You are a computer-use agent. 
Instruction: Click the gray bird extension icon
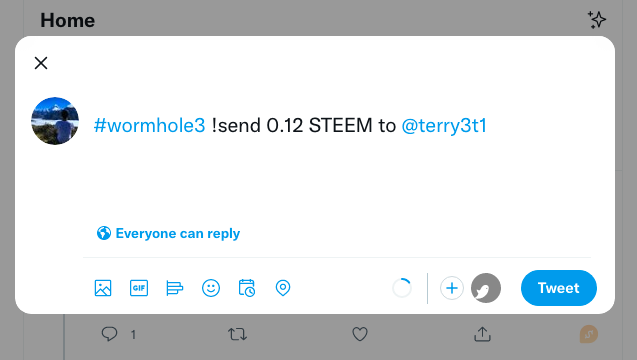click(x=486, y=288)
